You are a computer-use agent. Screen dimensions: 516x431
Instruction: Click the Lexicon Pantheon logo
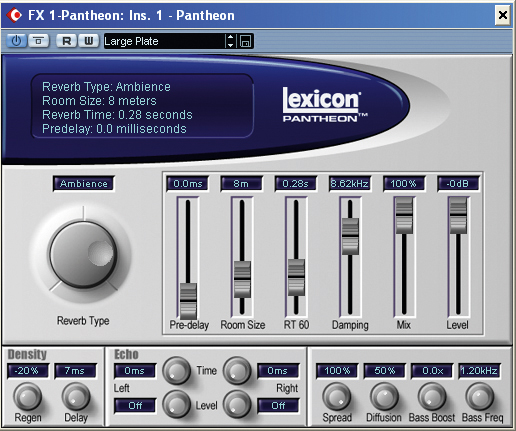pos(325,105)
